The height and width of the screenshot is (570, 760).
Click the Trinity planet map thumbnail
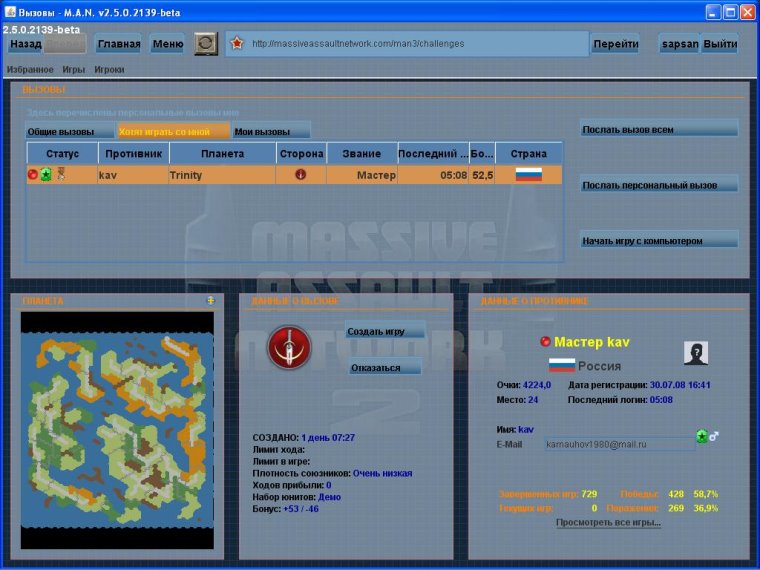click(117, 430)
